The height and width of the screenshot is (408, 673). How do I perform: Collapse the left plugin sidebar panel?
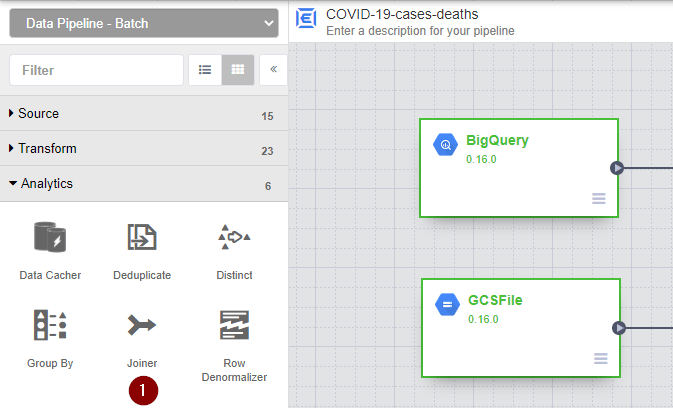click(x=273, y=70)
